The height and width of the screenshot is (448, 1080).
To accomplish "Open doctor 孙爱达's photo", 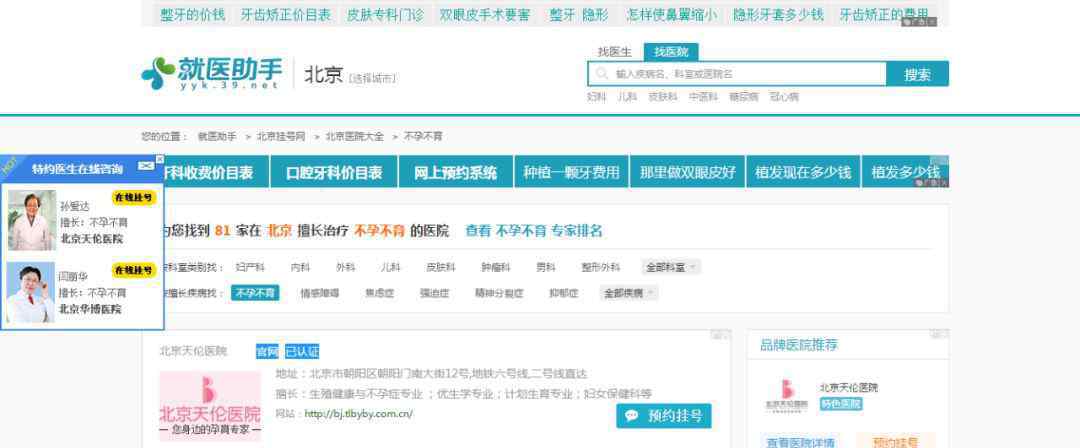I will pos(32,220).
